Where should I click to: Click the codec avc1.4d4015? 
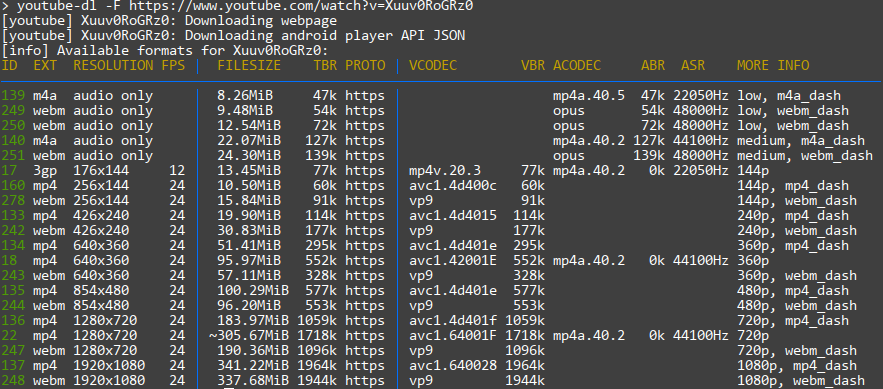[x=453, y=216]
